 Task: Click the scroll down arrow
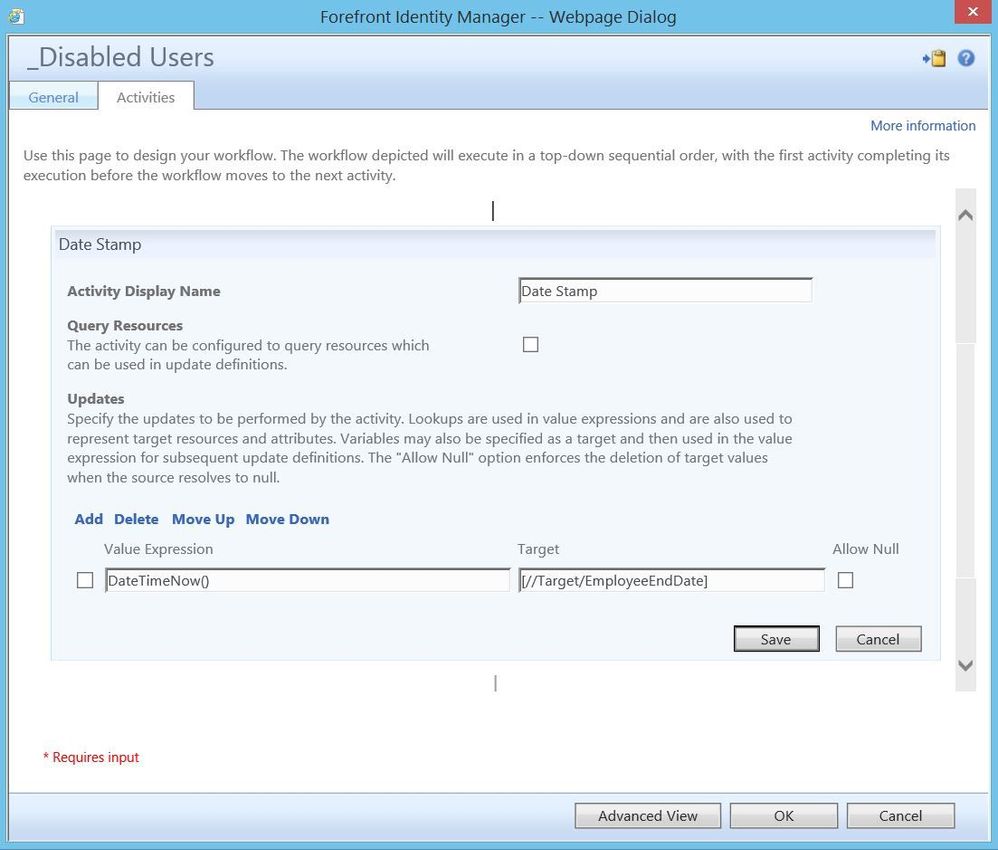(966, 665)
